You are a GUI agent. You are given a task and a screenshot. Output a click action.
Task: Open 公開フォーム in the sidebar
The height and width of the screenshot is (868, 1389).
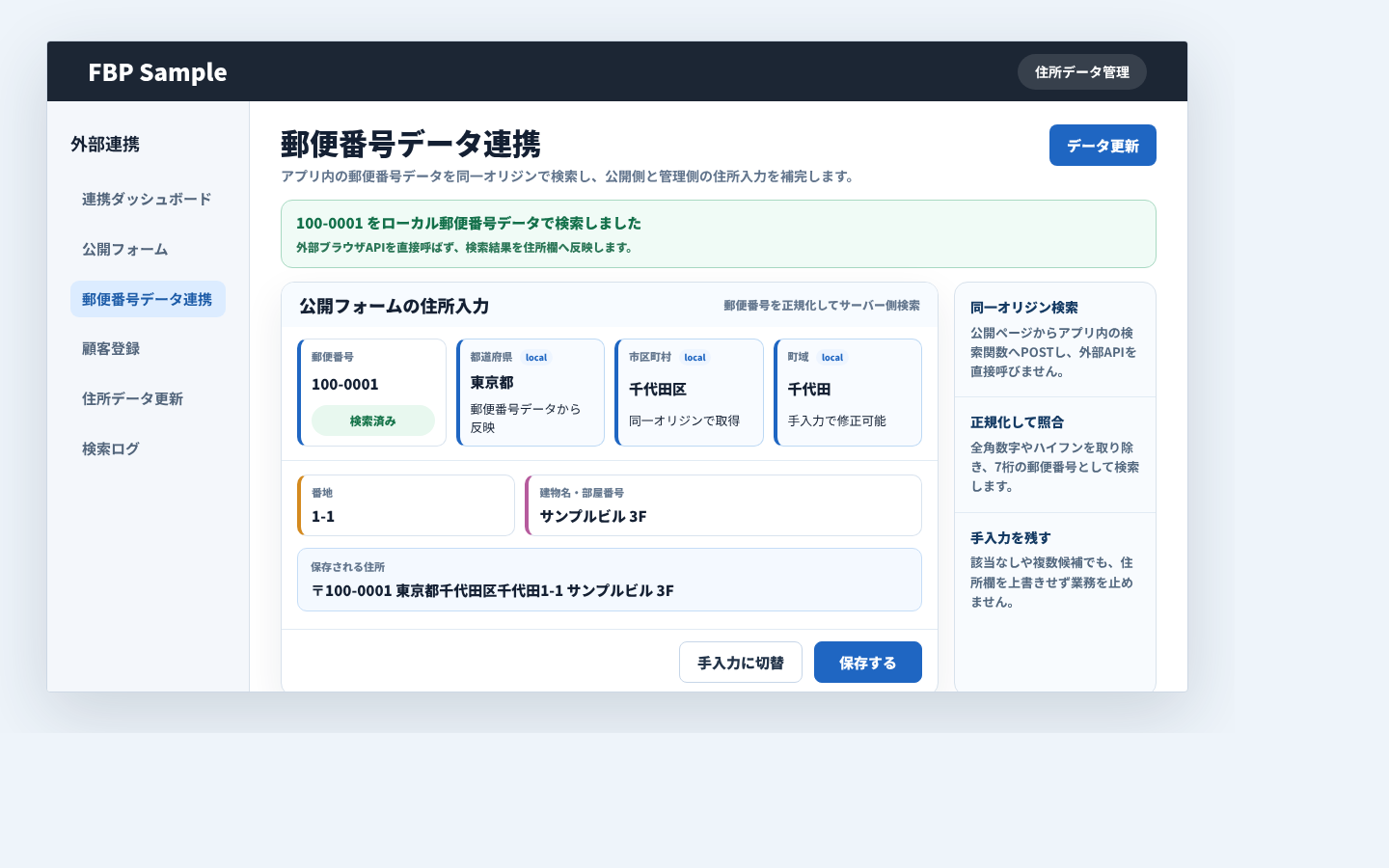[x=148, y=249]
